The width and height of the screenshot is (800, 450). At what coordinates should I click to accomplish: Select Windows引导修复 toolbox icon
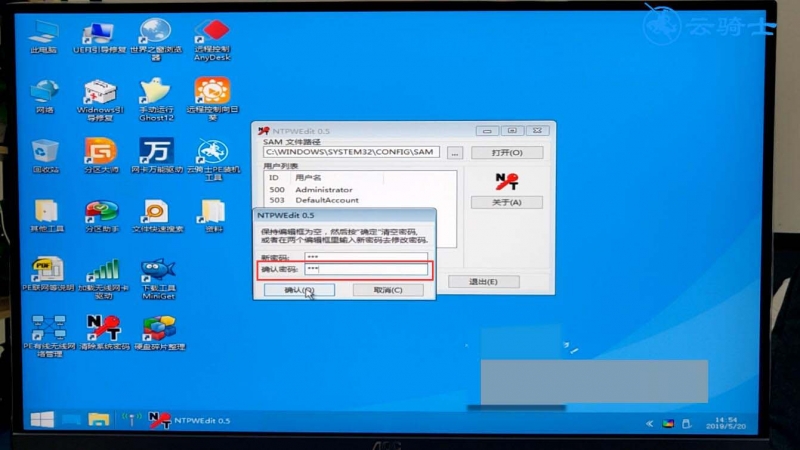click(101, 100)
